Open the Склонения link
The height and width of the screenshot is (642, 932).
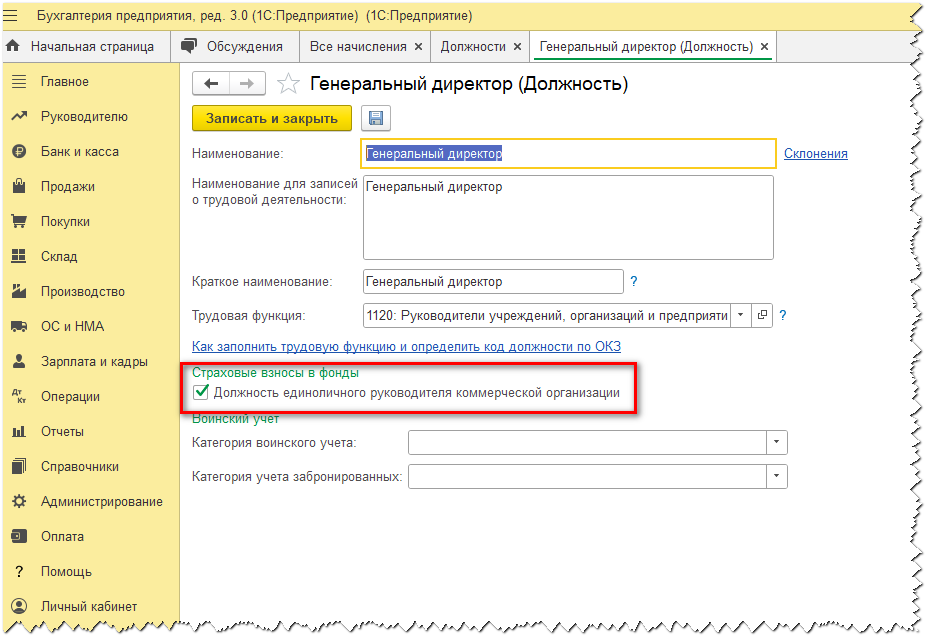pyautogui.click(x=816, y=153)
